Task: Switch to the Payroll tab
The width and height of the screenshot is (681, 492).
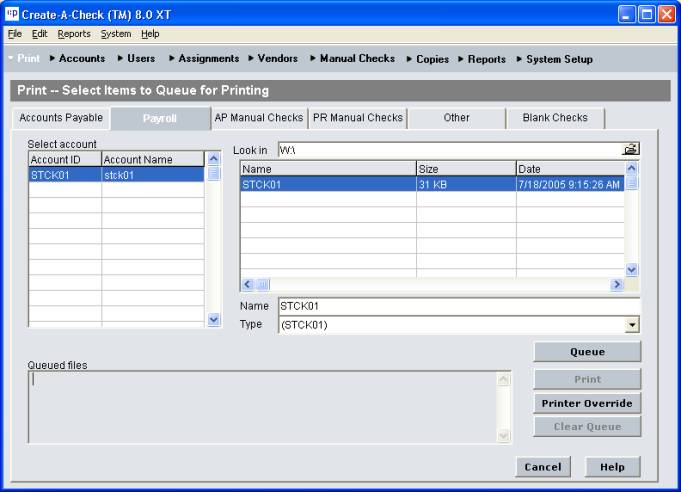Action: point(160,119)
